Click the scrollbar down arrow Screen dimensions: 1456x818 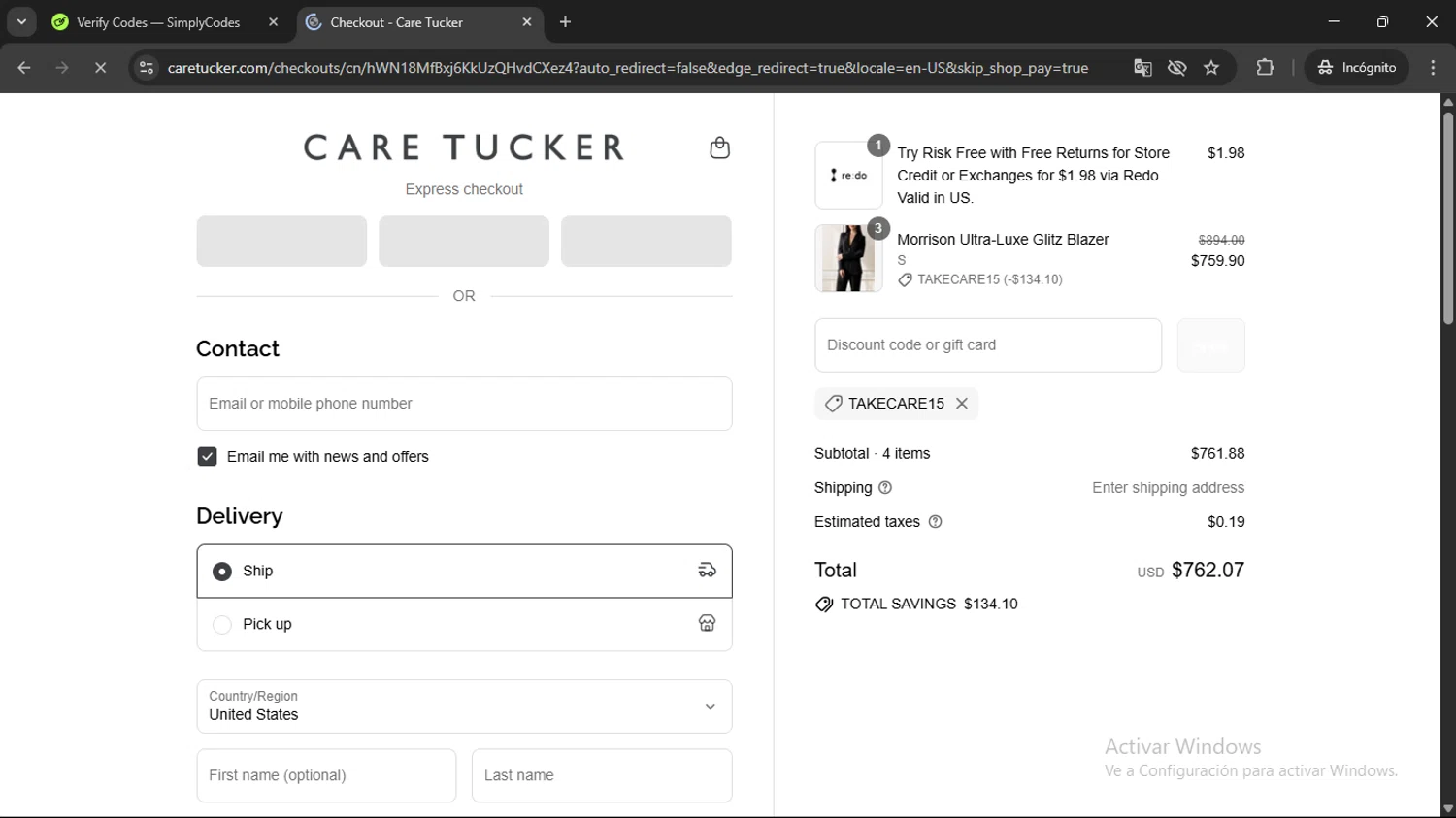1448,808
